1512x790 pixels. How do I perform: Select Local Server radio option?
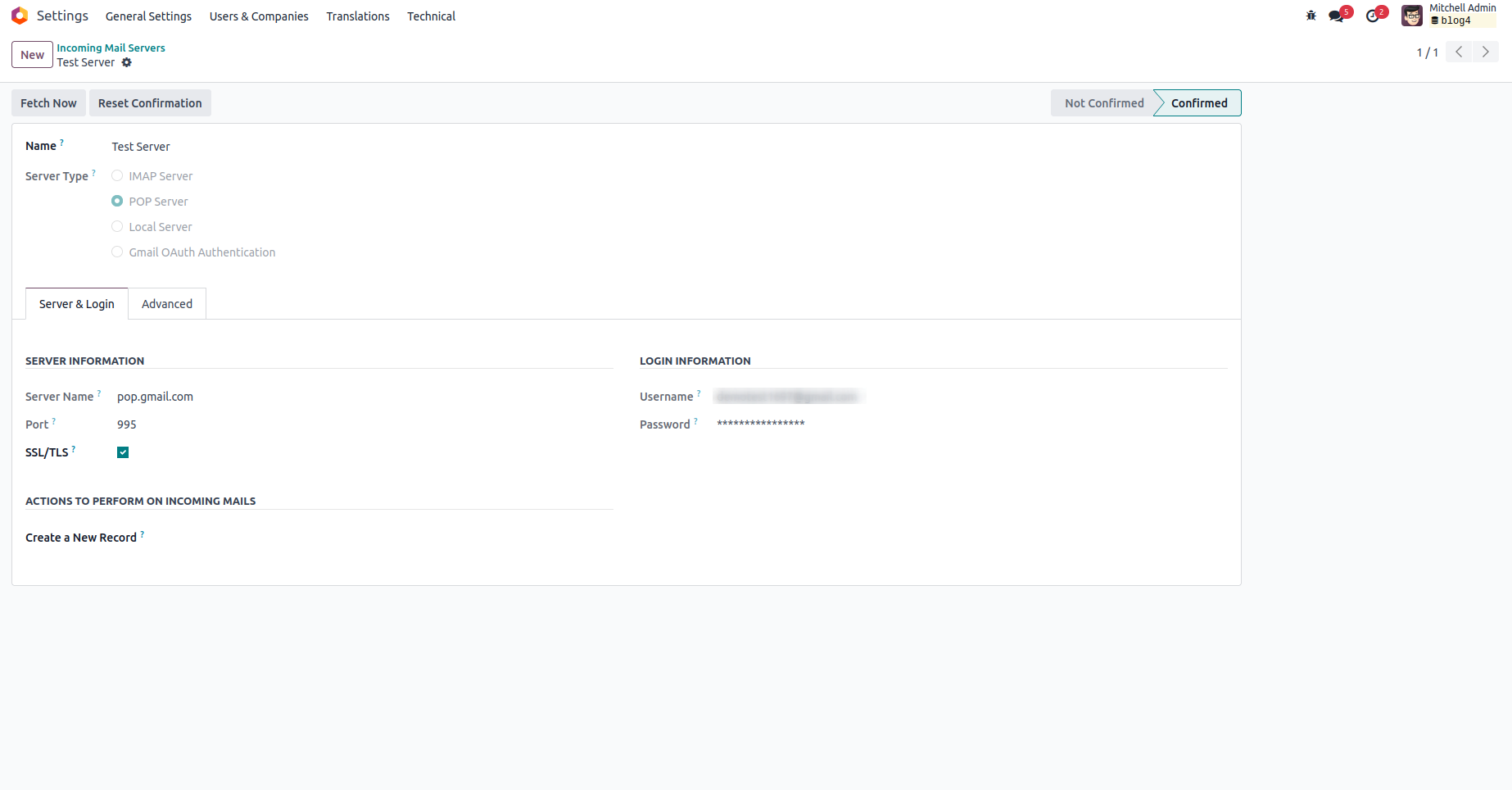point(117,226)
